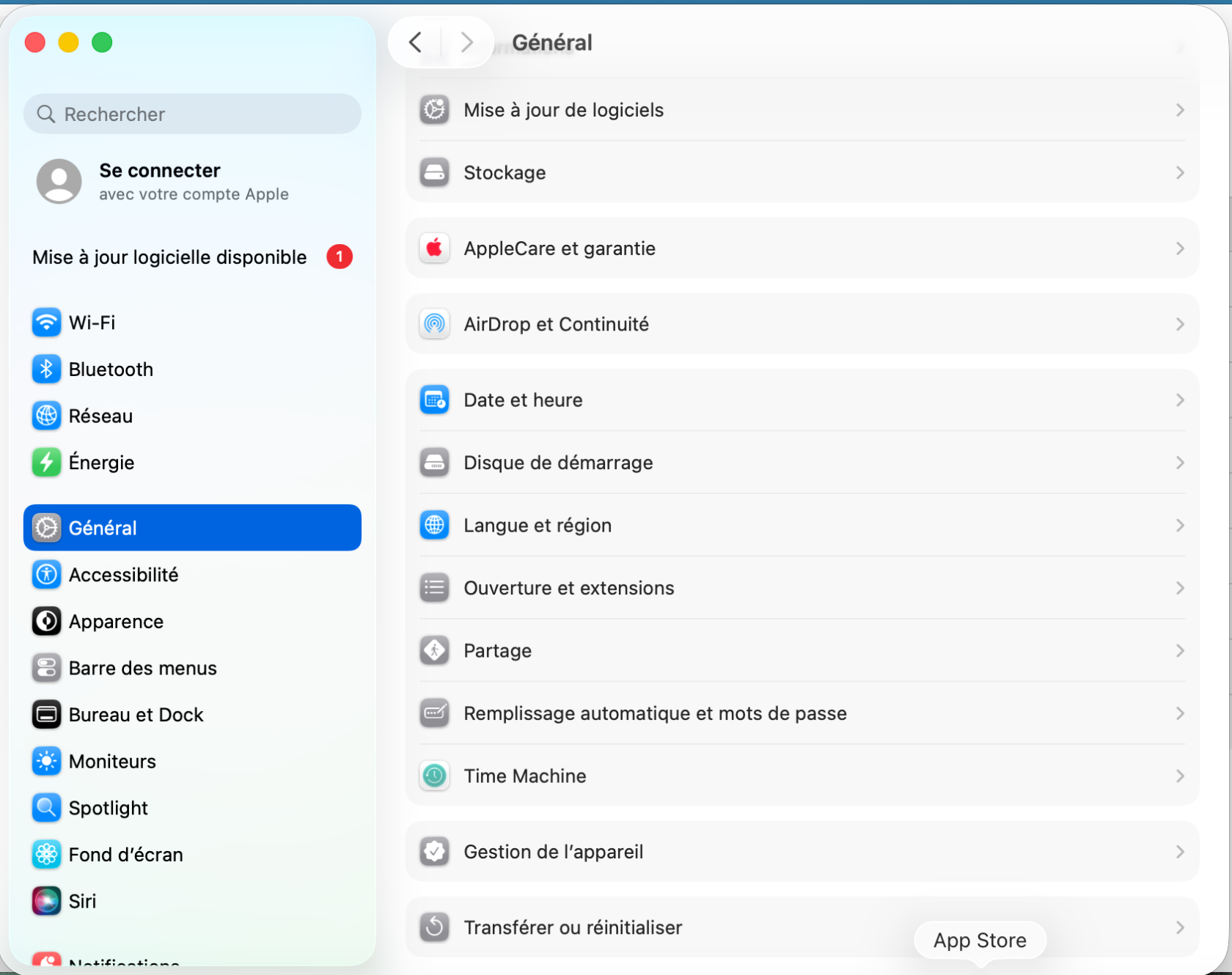Viewport: 1232px width, 975px height.
Task: Click Se connecter avec votre compte Apple
Action: (192, 182)
